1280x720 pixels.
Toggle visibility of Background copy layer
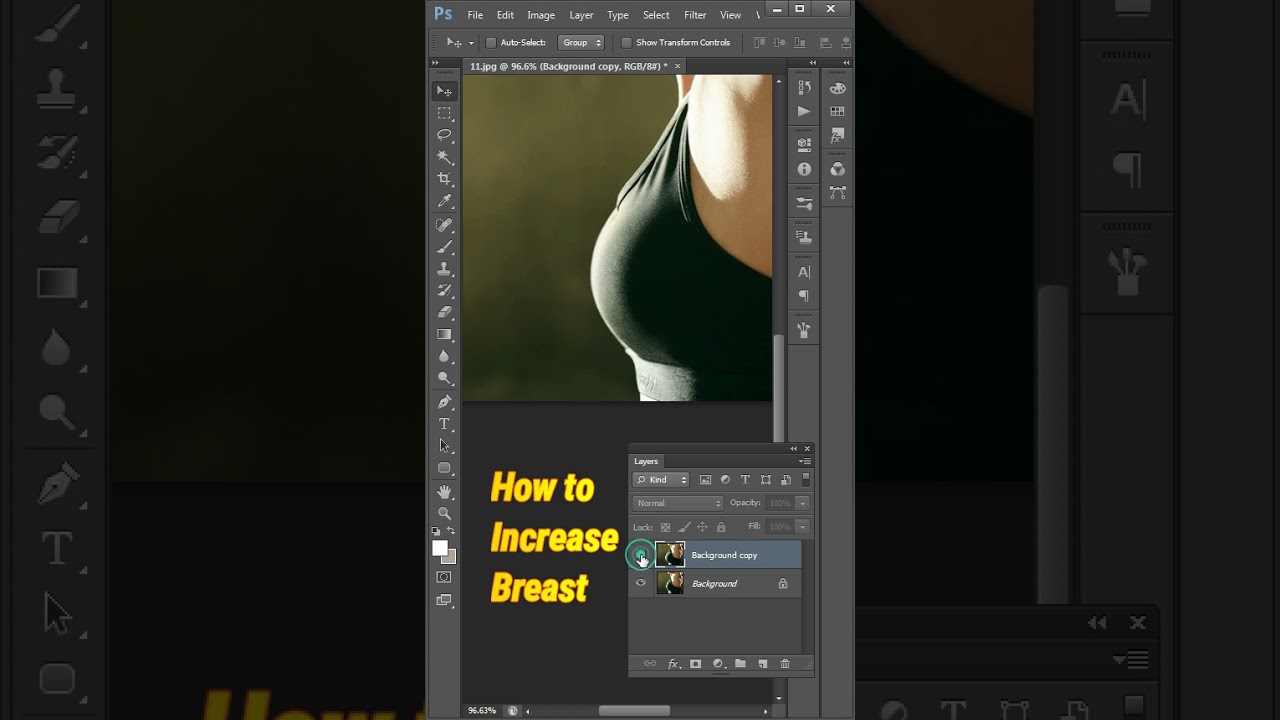(641, 555)
